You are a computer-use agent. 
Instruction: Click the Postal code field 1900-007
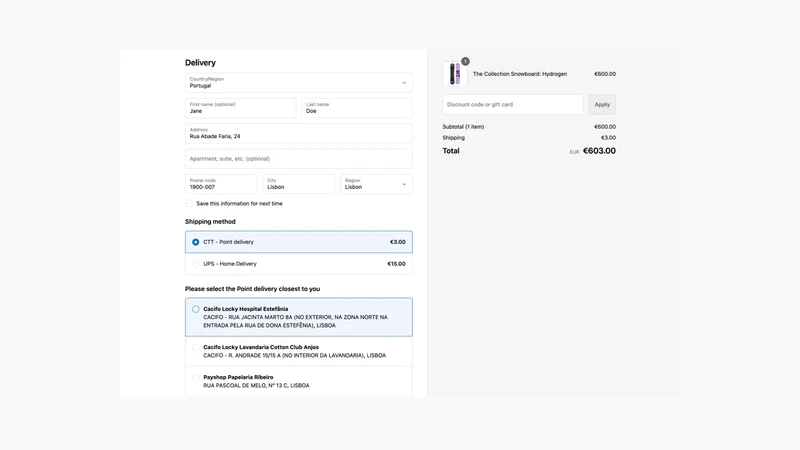221,184
